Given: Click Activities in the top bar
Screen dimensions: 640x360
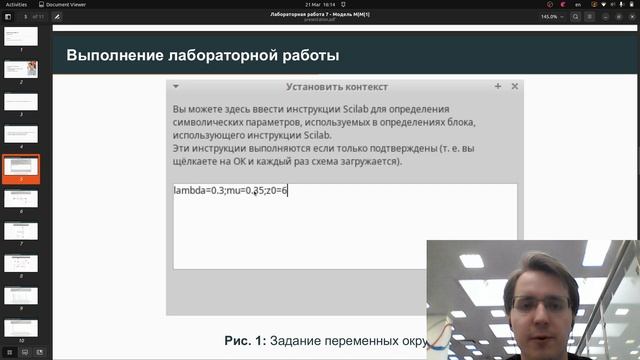Looking at the screenshot, I should pyautogui.click(x=16, y=4).
